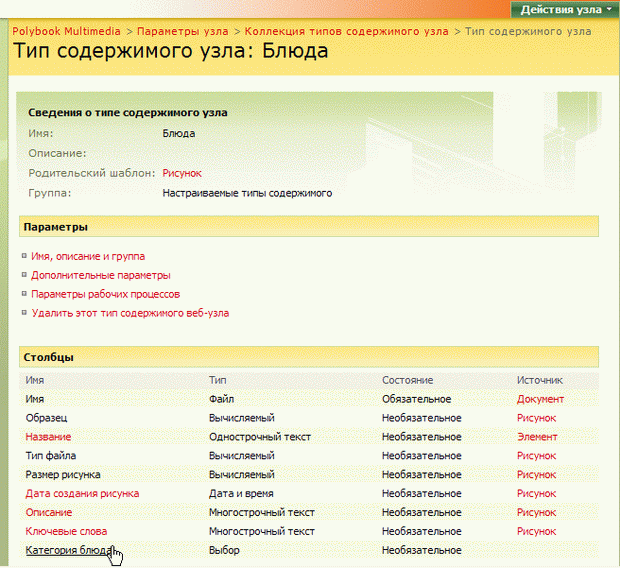Open Коллекция типов содержимого узла breadcrumb
This screenshot has height=568, width=620.
pyautogui.click(x=346, y=31)
